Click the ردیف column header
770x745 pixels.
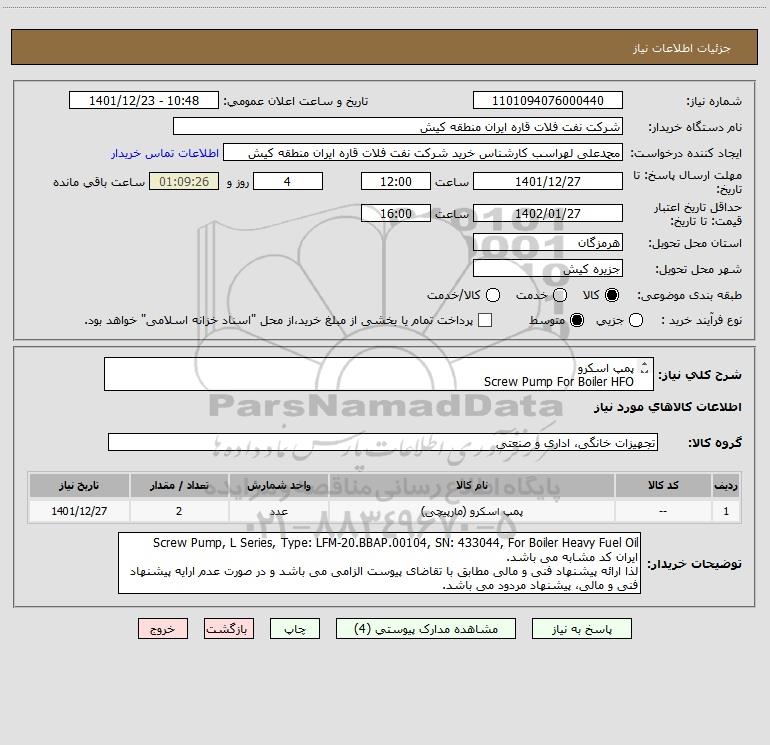726,485
